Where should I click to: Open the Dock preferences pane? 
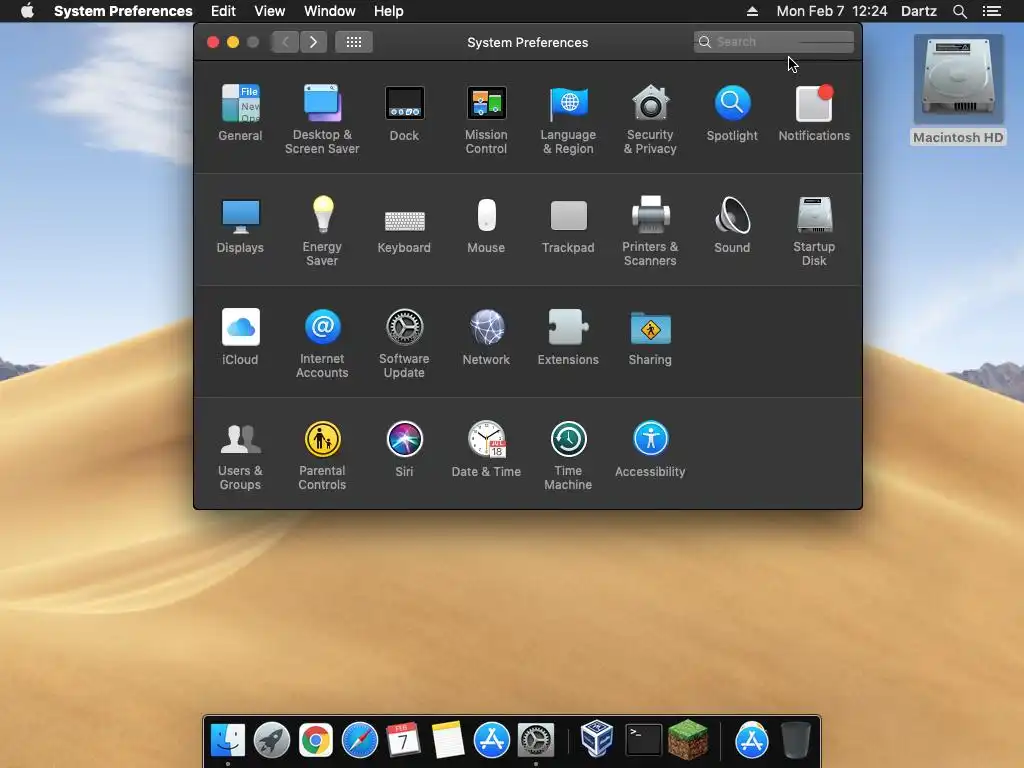click(404, 112)
